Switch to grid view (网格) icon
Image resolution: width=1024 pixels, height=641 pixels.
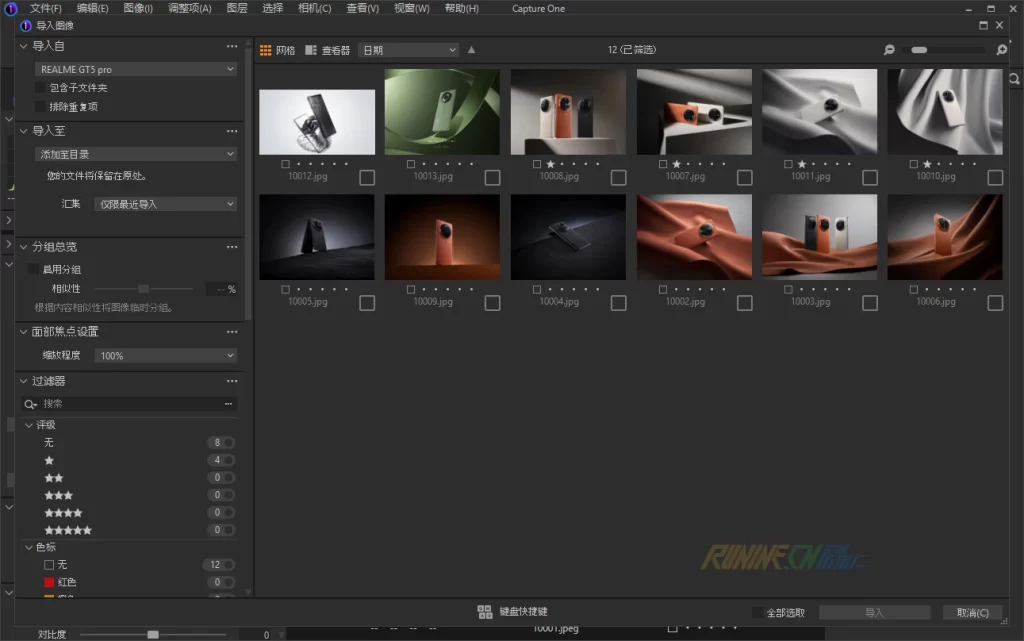pyautogui.click(x=266, y=50)
